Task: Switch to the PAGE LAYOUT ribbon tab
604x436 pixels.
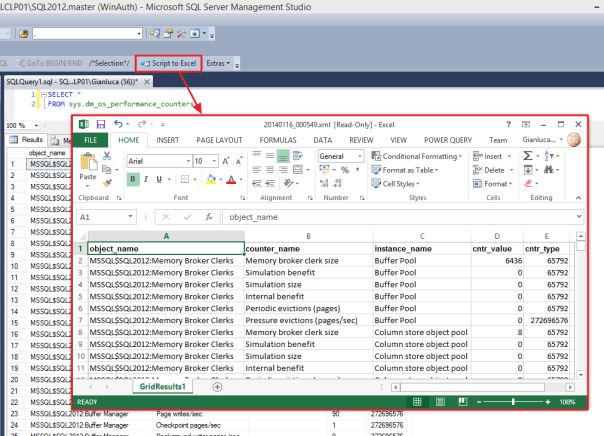Action: point(219,140)
